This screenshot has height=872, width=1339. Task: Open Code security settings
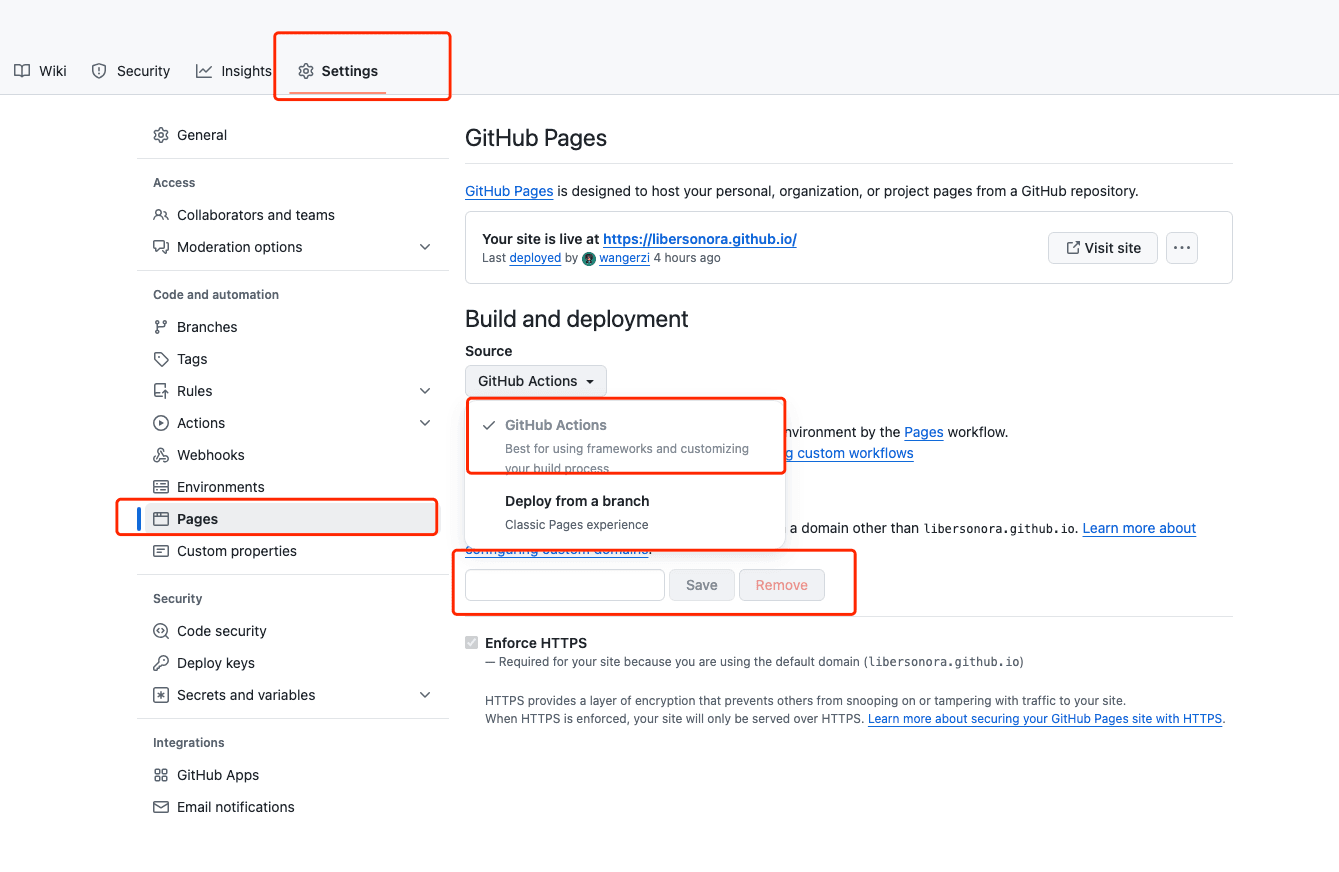point(292,631)
